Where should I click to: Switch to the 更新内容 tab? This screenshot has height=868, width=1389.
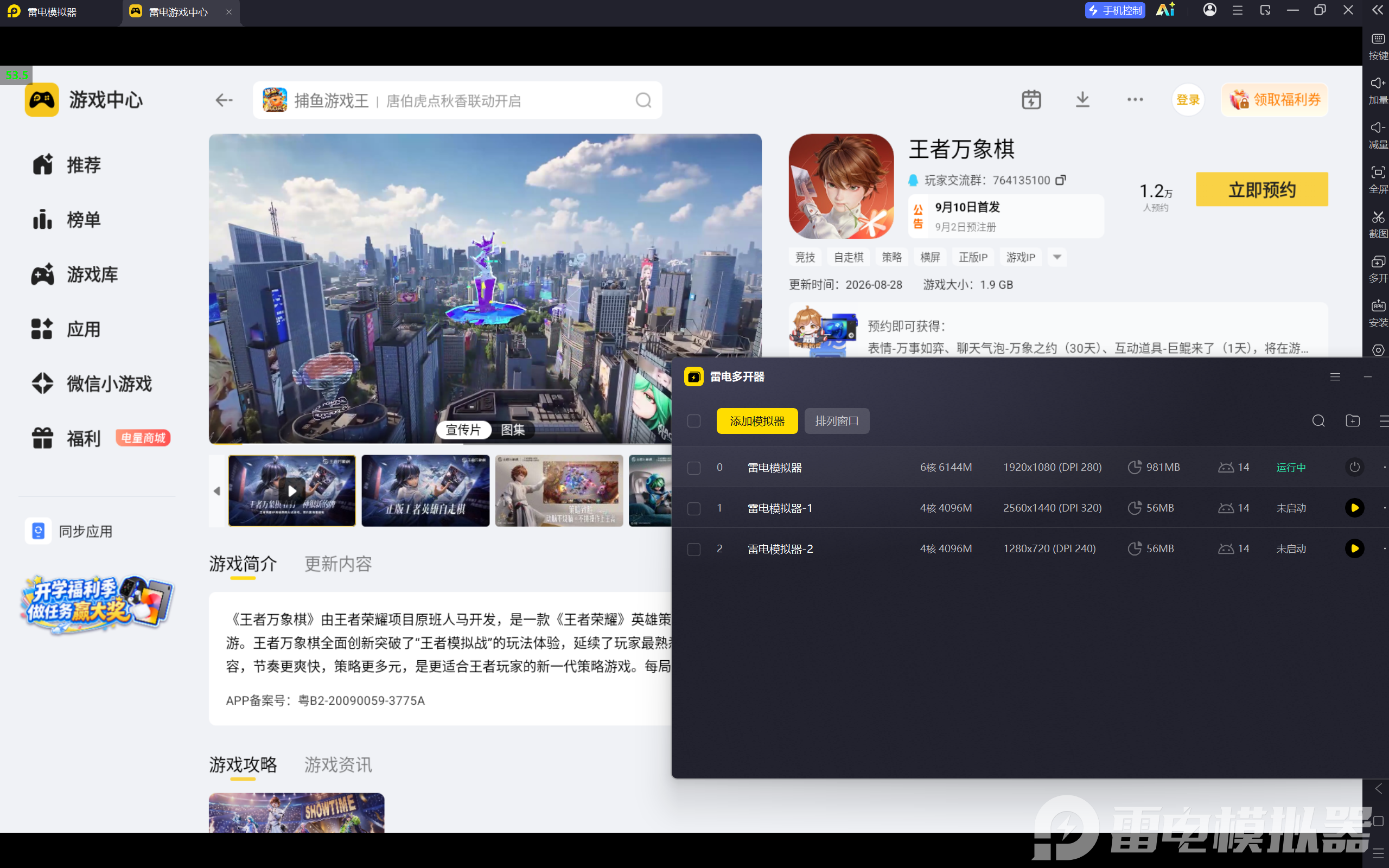(x=338, y=564)
